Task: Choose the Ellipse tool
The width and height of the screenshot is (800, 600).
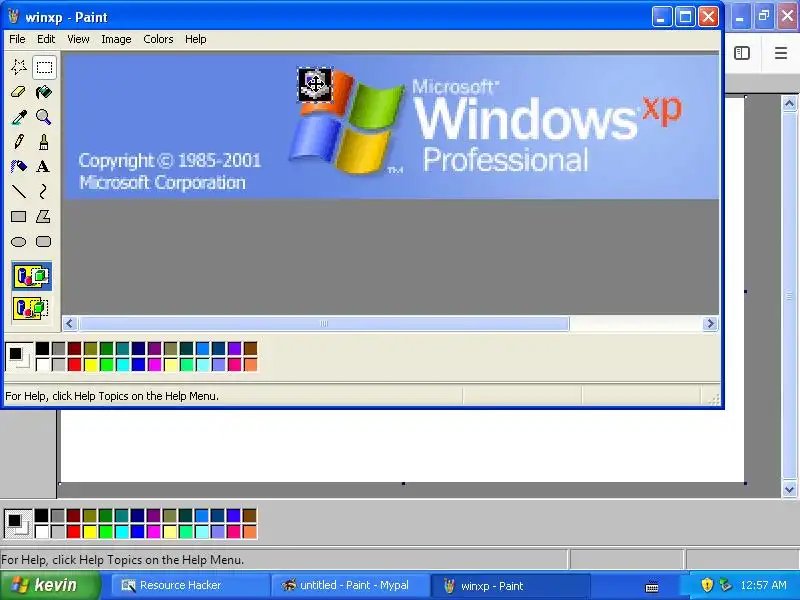Action: click(19, 241)
